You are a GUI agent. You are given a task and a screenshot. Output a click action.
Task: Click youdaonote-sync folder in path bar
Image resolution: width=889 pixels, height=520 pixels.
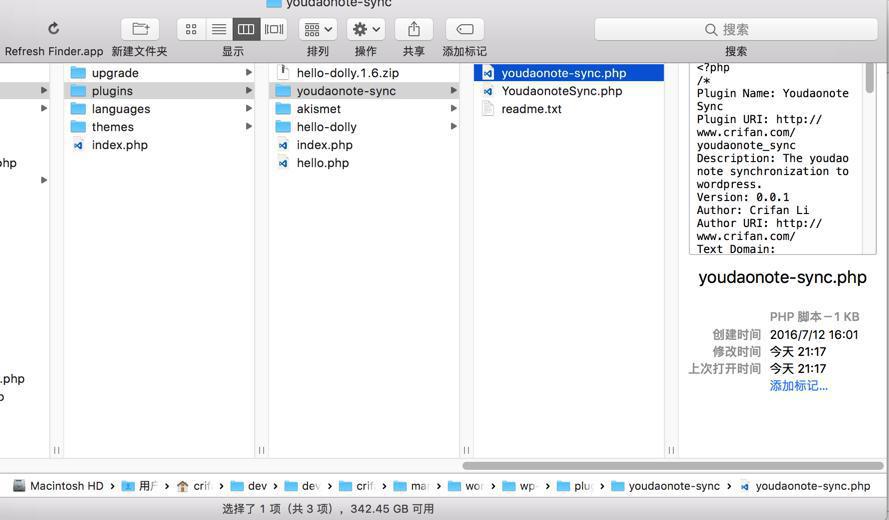666,486
